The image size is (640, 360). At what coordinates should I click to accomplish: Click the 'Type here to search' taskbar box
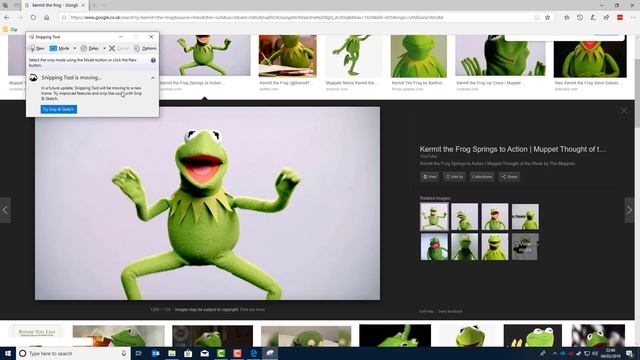[x=73, y=353]
